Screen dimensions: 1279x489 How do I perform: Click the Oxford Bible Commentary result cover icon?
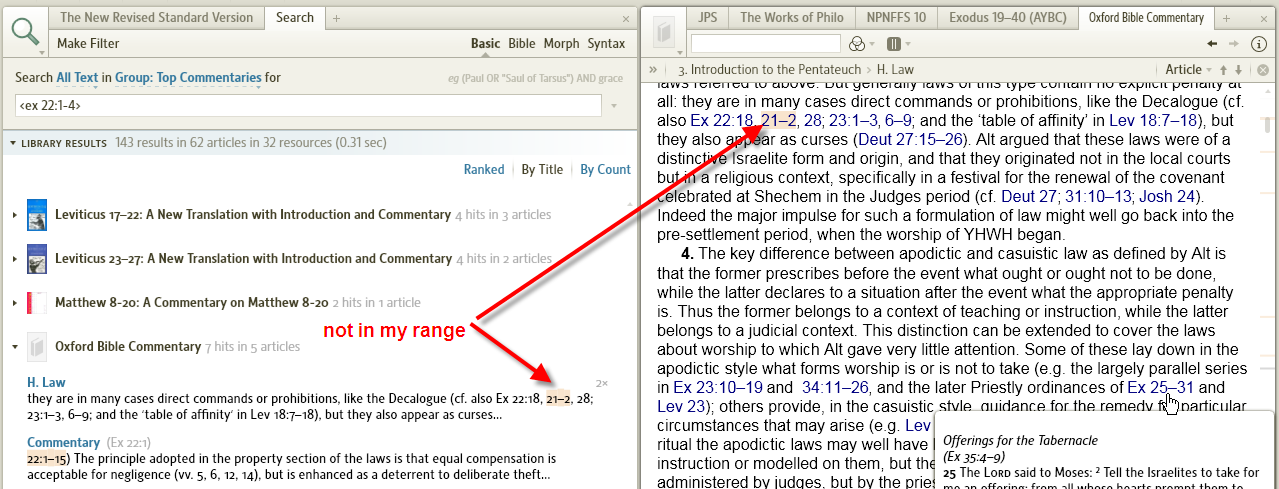37,347
